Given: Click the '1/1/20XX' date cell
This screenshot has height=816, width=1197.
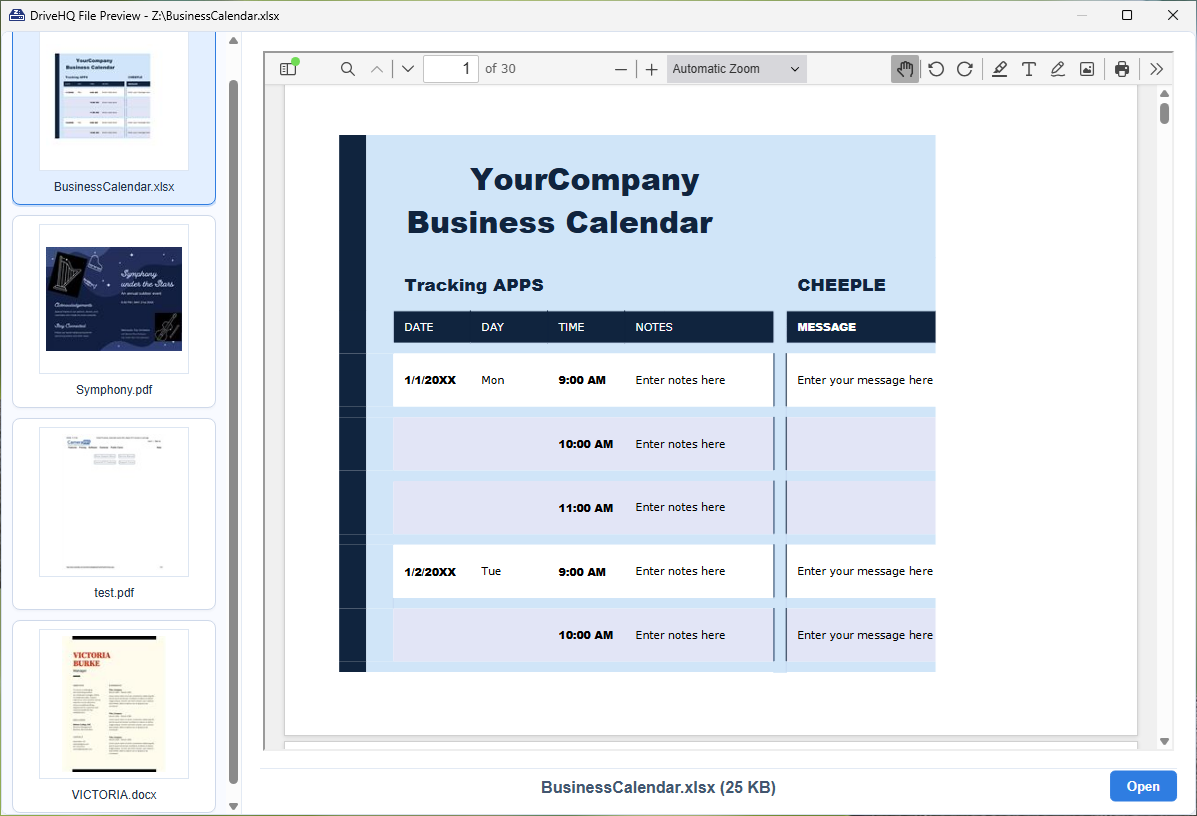Looking at the screenshot, I should pyautogui.click(x=430, y=380).
